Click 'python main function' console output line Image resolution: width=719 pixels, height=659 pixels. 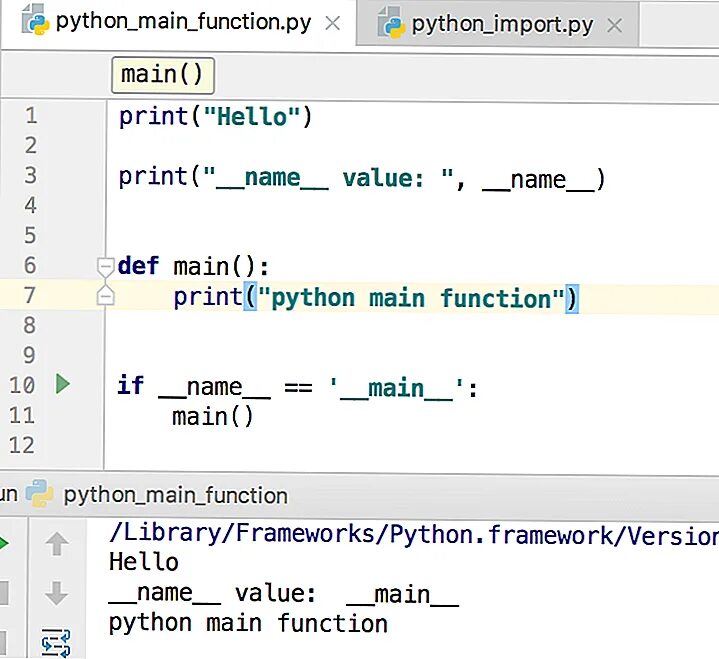coord(248,624)
